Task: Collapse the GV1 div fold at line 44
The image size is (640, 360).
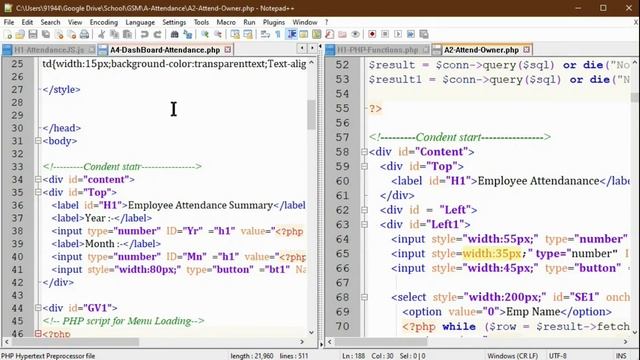Action: (x=38, y=308)
